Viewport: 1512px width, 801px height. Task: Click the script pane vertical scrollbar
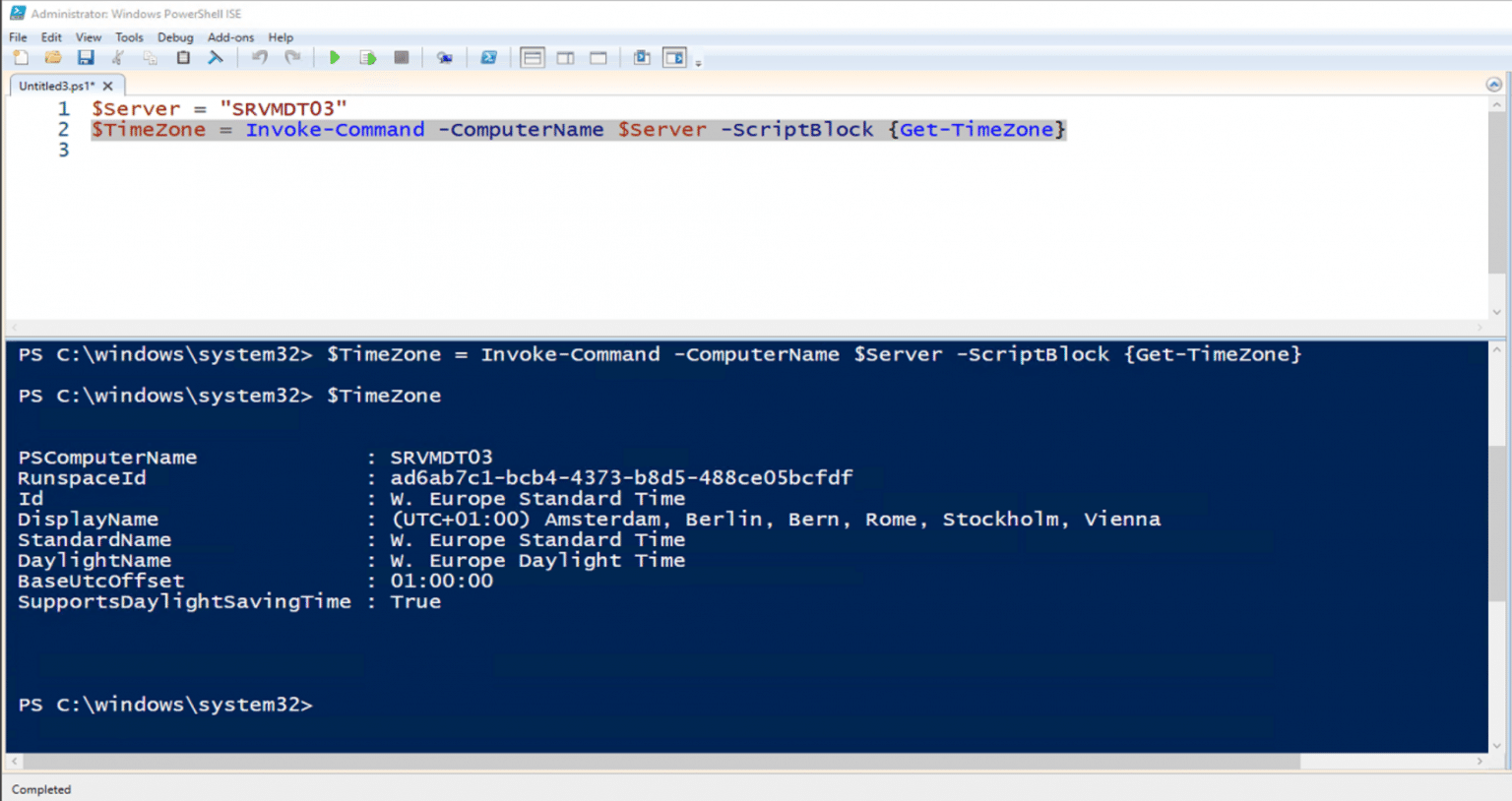(x=1496, y=192)
